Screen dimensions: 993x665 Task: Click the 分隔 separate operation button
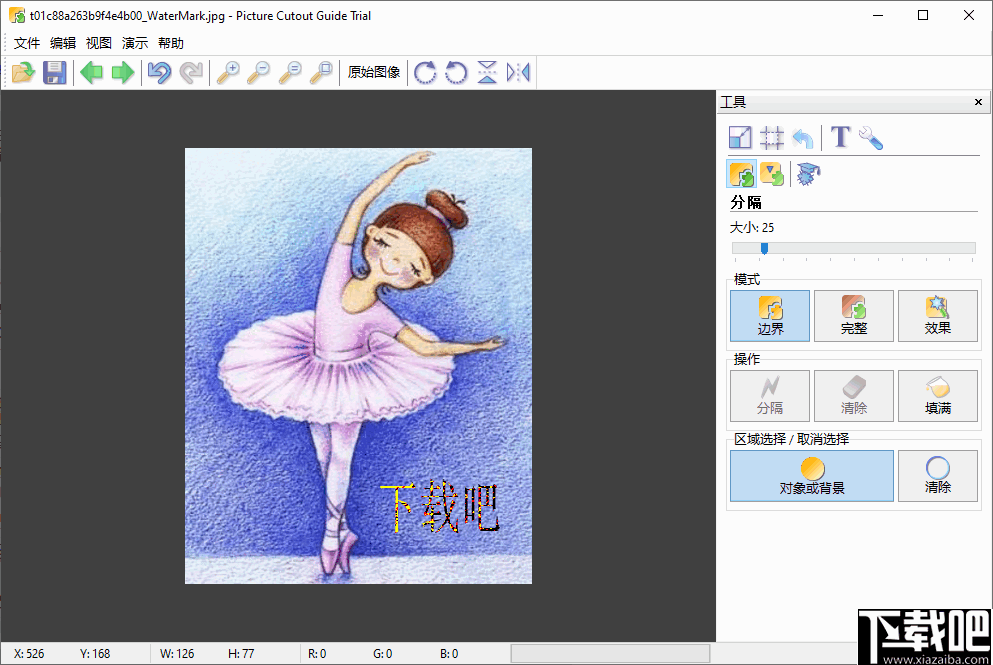[x=770, y=396]
